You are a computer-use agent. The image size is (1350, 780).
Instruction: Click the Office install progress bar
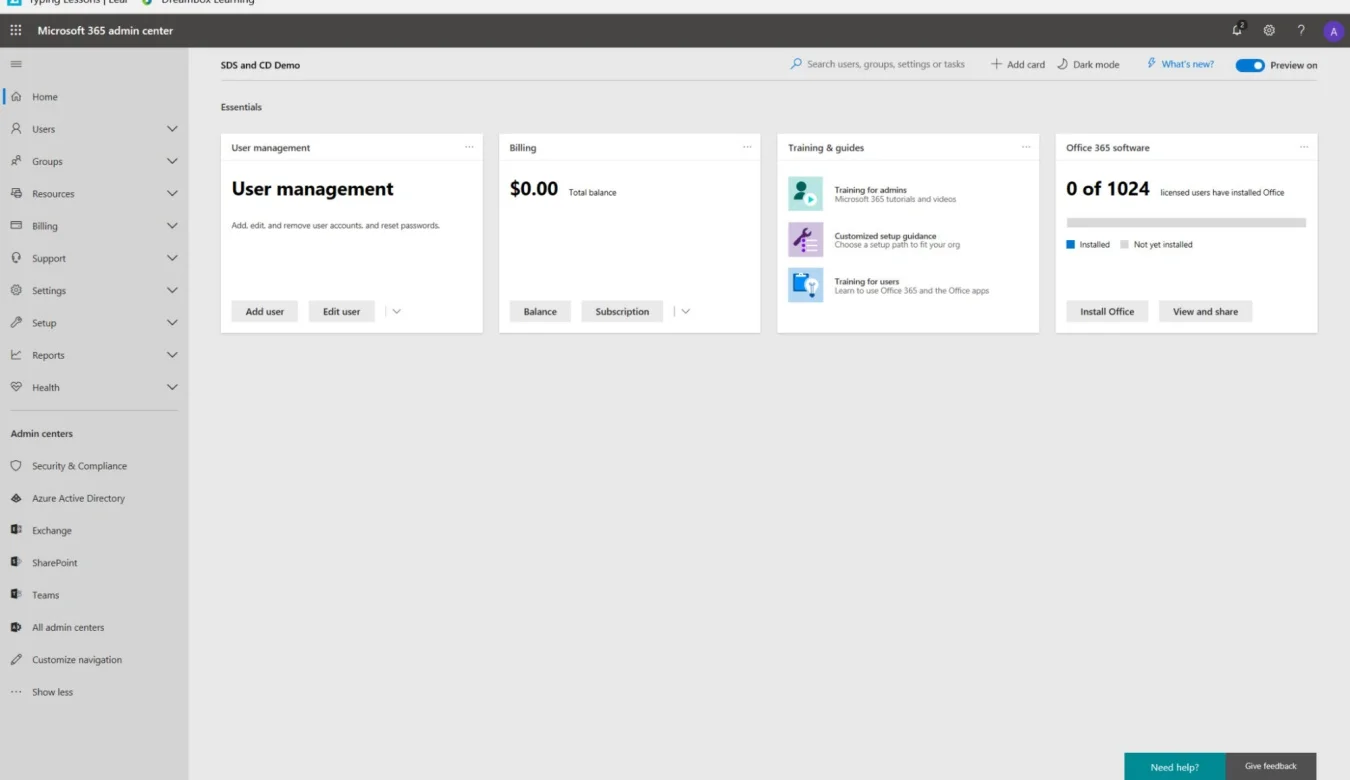[x=1186, y=223]
